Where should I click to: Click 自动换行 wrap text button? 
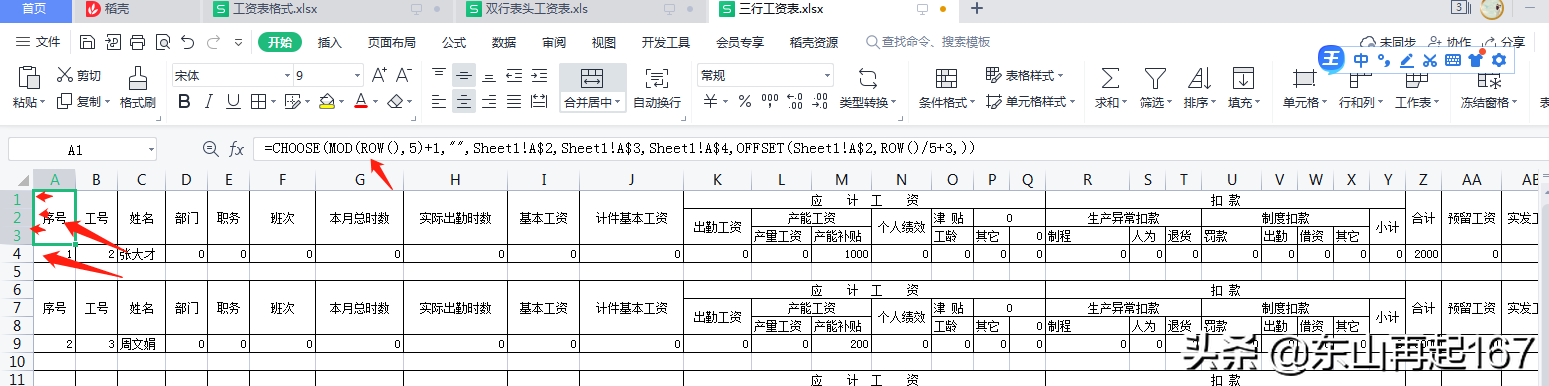[657, 88]
